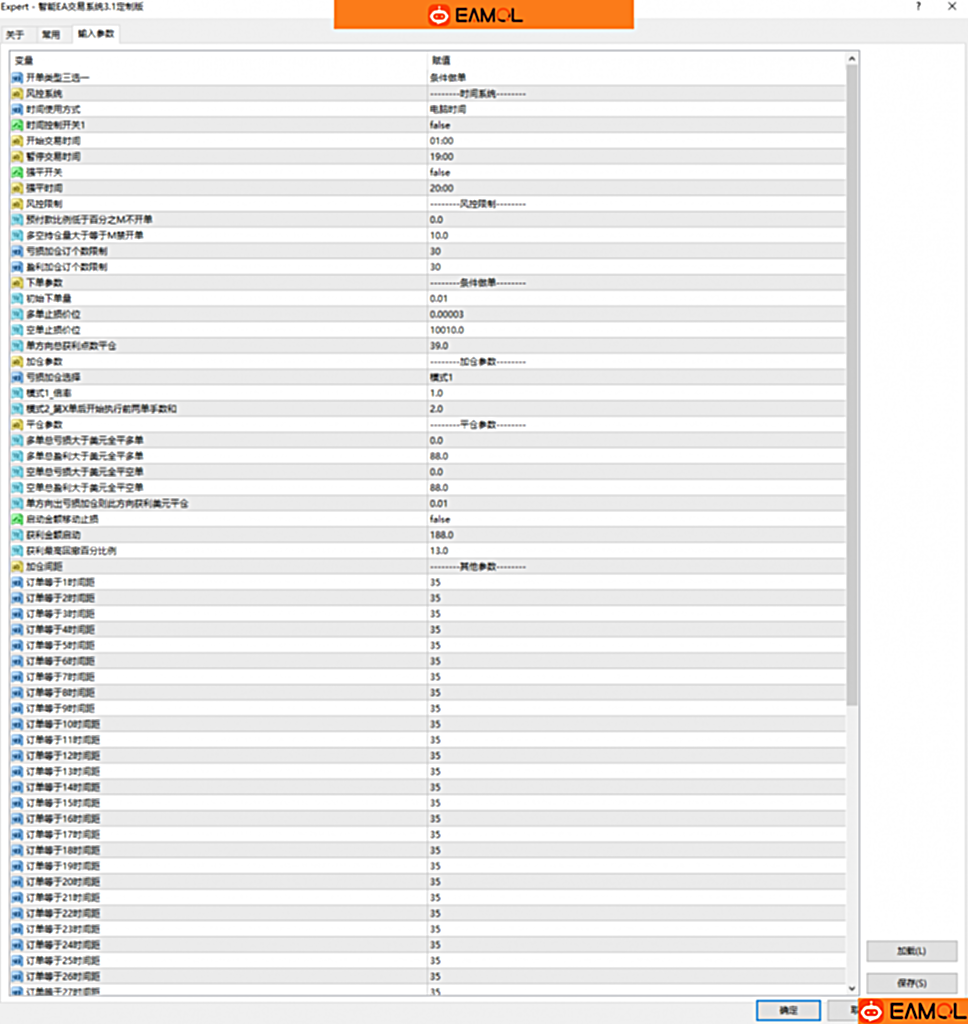Viewport: 968px width, 1024px height.
Task: Click the icon beside 开单类型三选一
Action: coord(17,77)
